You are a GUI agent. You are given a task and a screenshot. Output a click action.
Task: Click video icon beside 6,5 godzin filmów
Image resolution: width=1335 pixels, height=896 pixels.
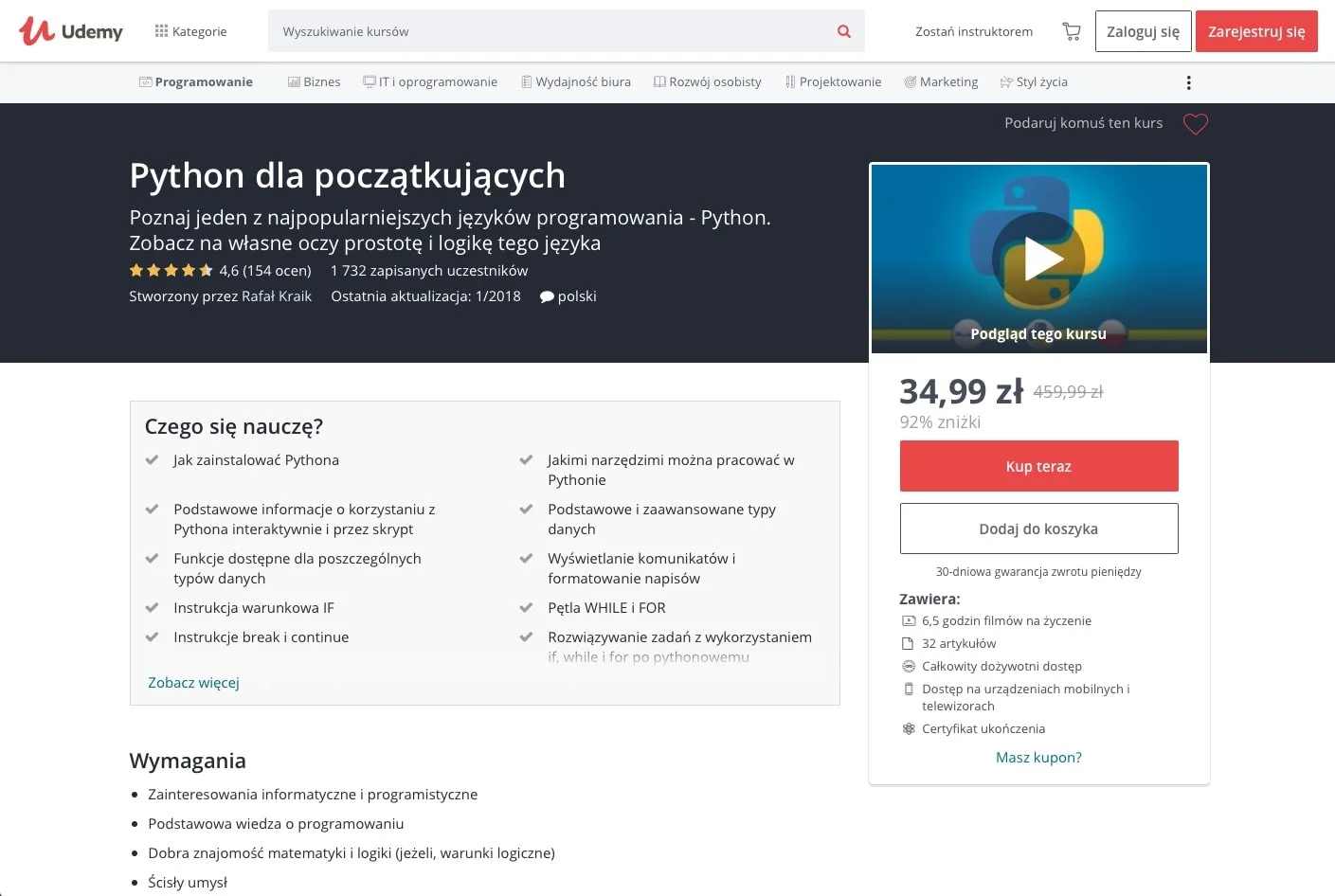pos(908,621)
